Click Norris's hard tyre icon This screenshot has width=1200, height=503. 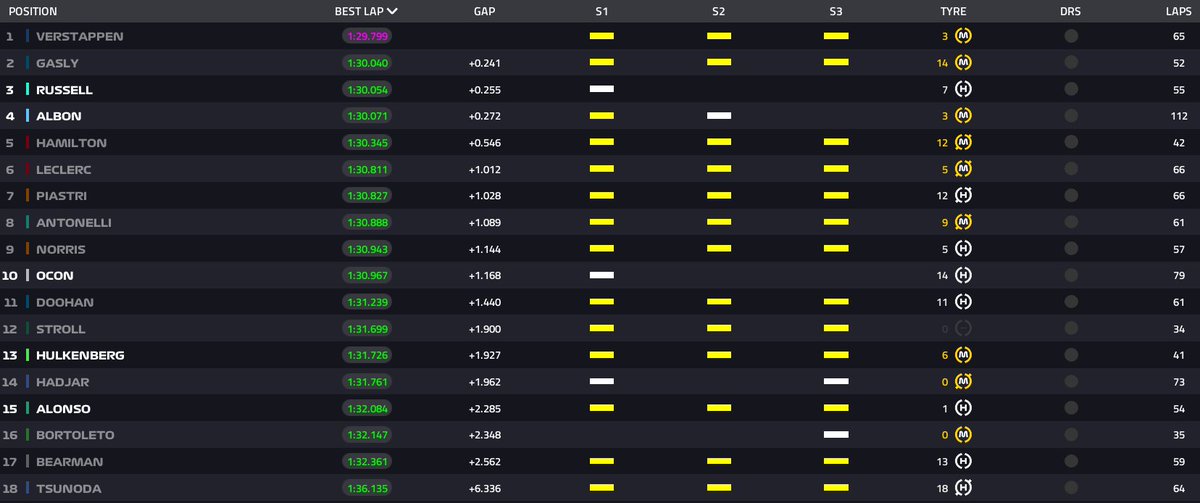coord(964,249)
